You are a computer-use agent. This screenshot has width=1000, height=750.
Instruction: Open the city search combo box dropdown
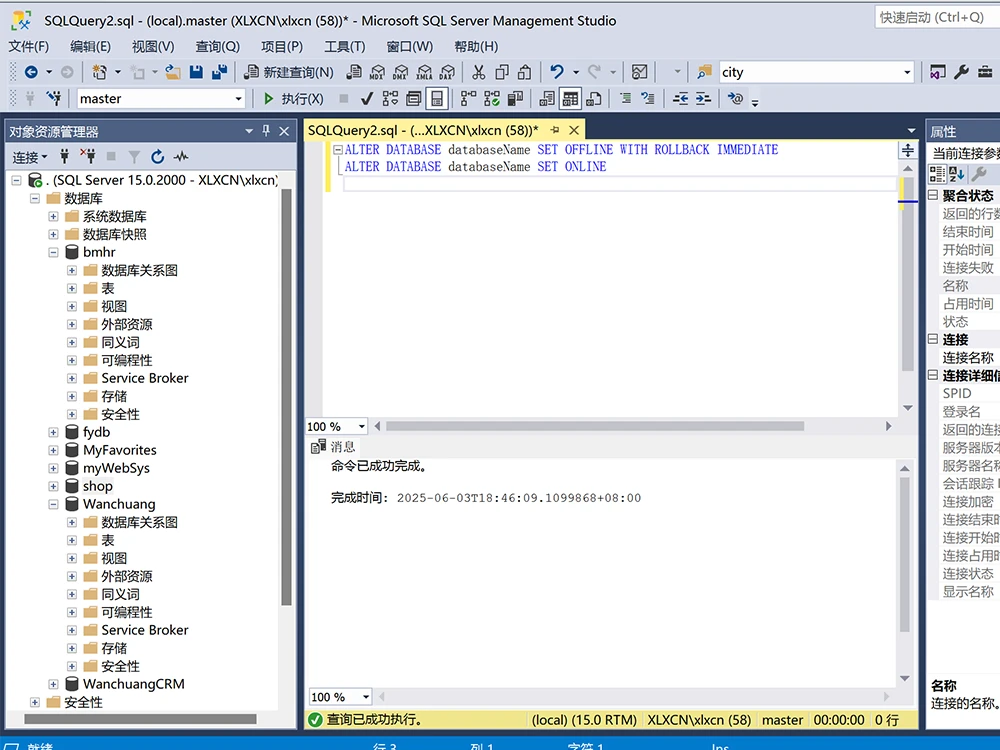pos(907,72)
